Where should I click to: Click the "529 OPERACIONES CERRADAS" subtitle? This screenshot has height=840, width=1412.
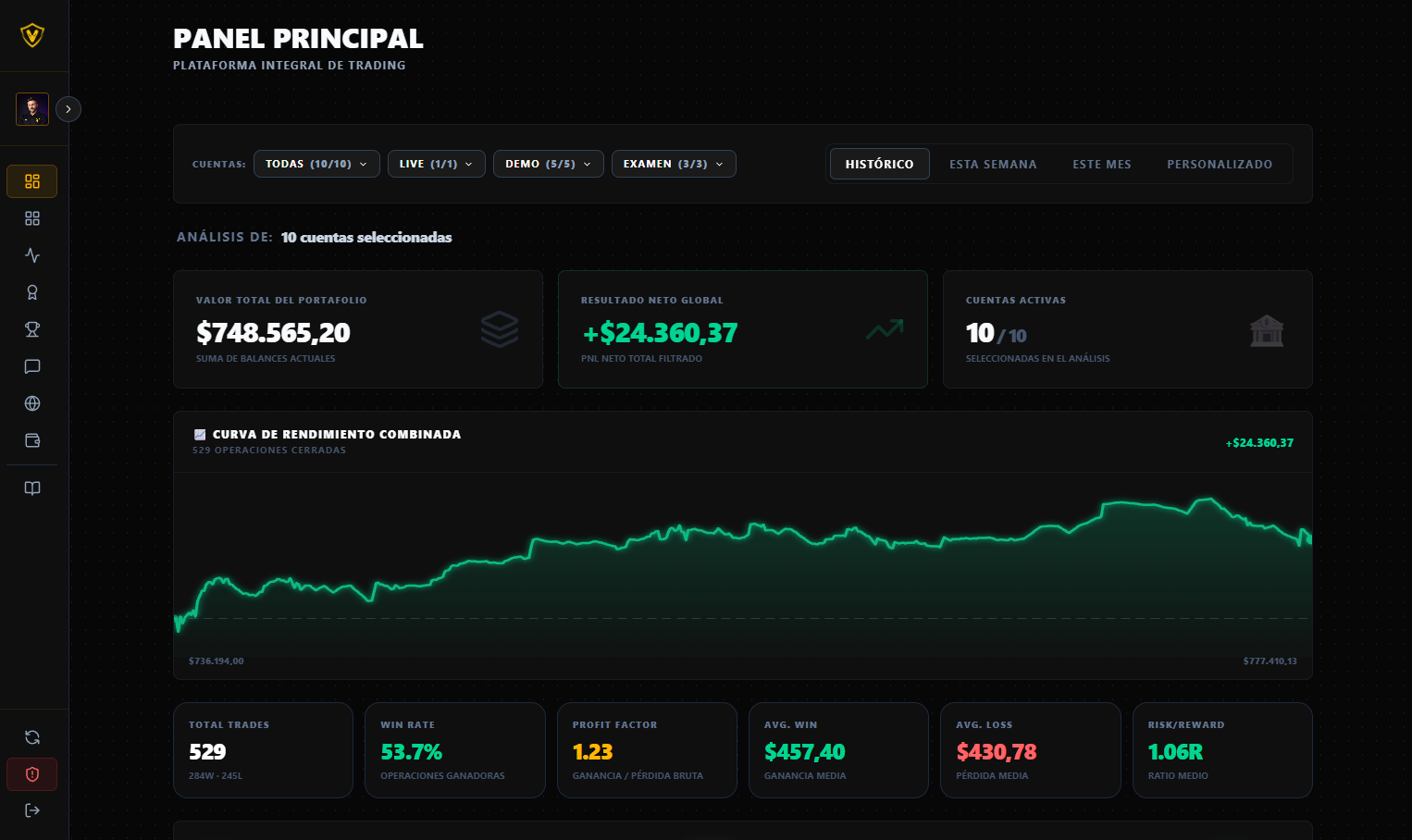[269, 451]
